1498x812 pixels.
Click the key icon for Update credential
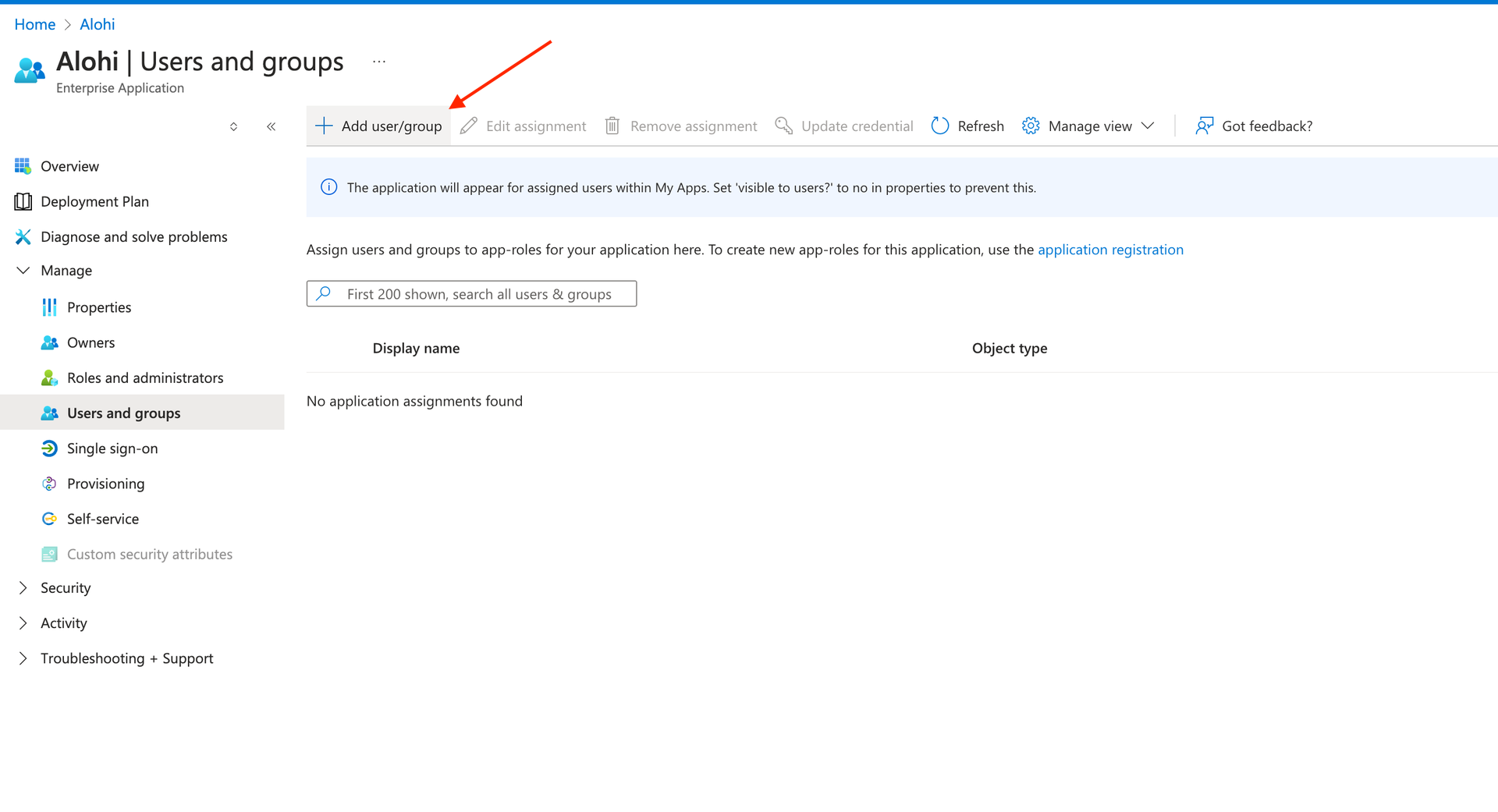point(783,126)
